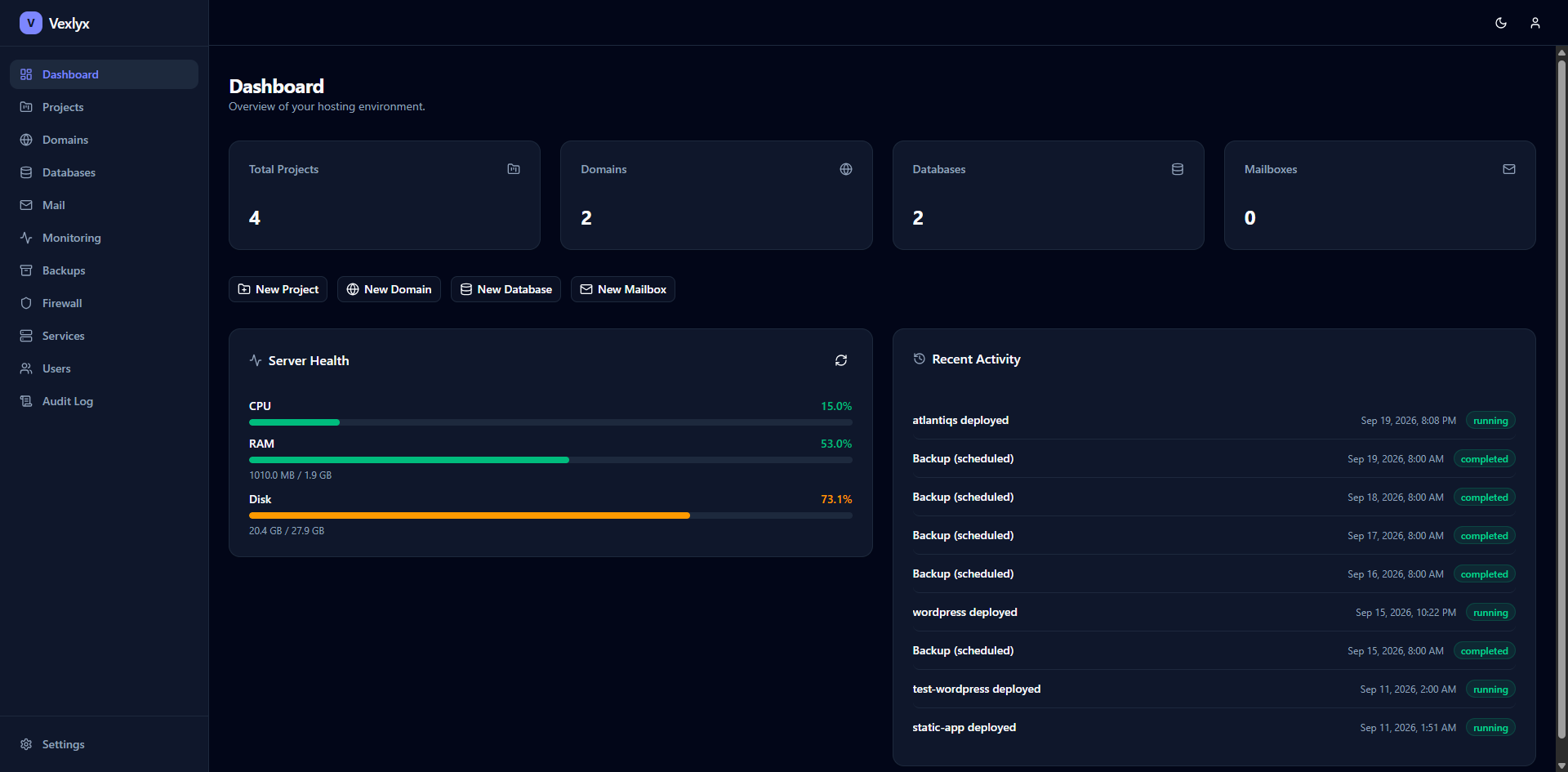1568x772 pixels.
Task: Open Projects in the sidebar
Action: (104, 107)
